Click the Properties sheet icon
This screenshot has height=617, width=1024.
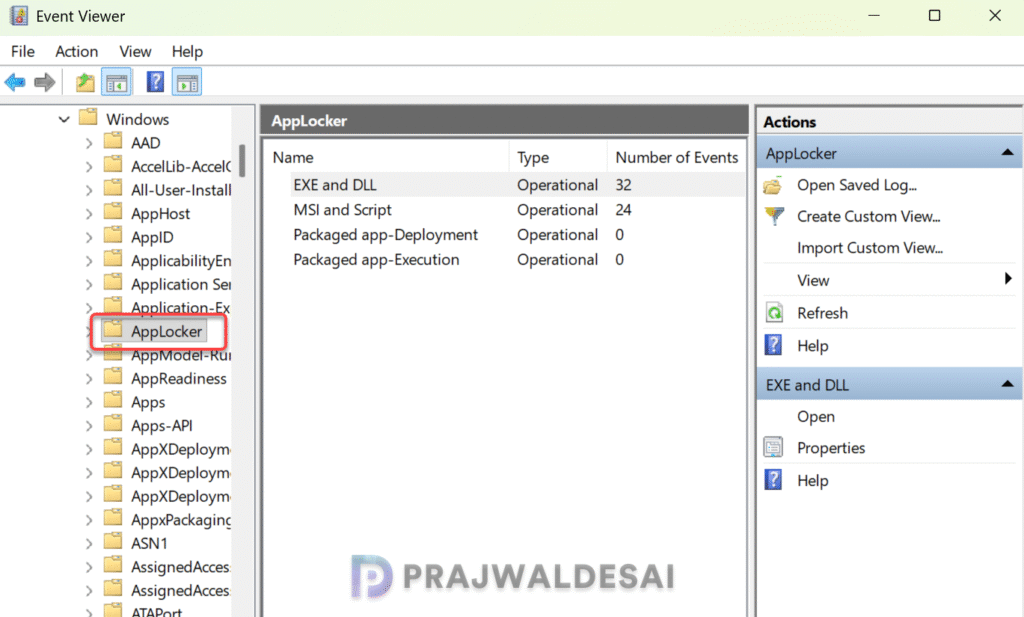pos(773,447)
